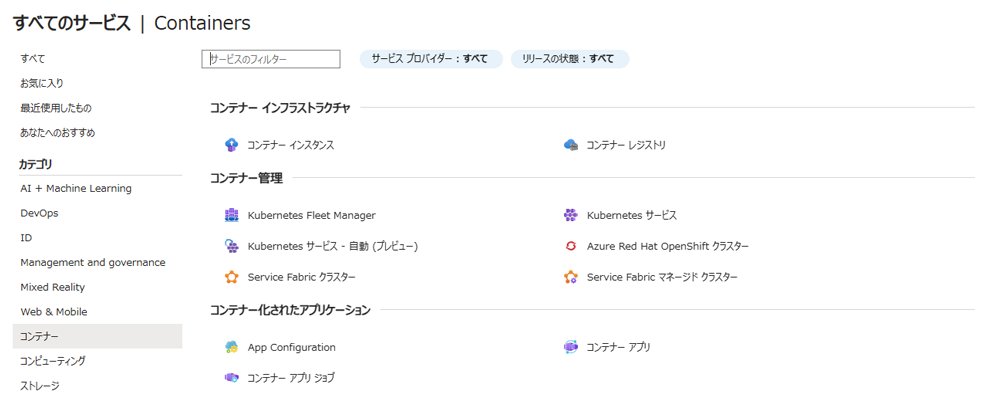Click the Kubernetes Fleet Manager icon
This screenshot has width=1000, height=396.
(232, 216)
